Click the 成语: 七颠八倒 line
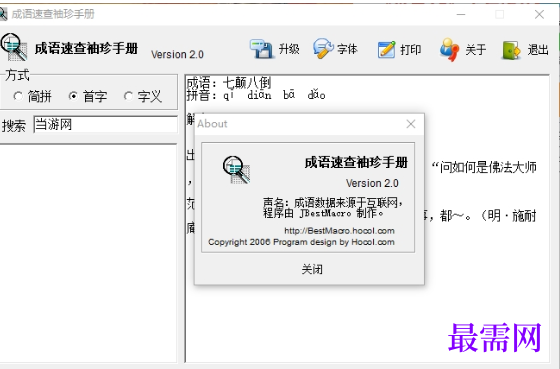The width and height of the screenshot is (560, 369). (x=229, y=83)
